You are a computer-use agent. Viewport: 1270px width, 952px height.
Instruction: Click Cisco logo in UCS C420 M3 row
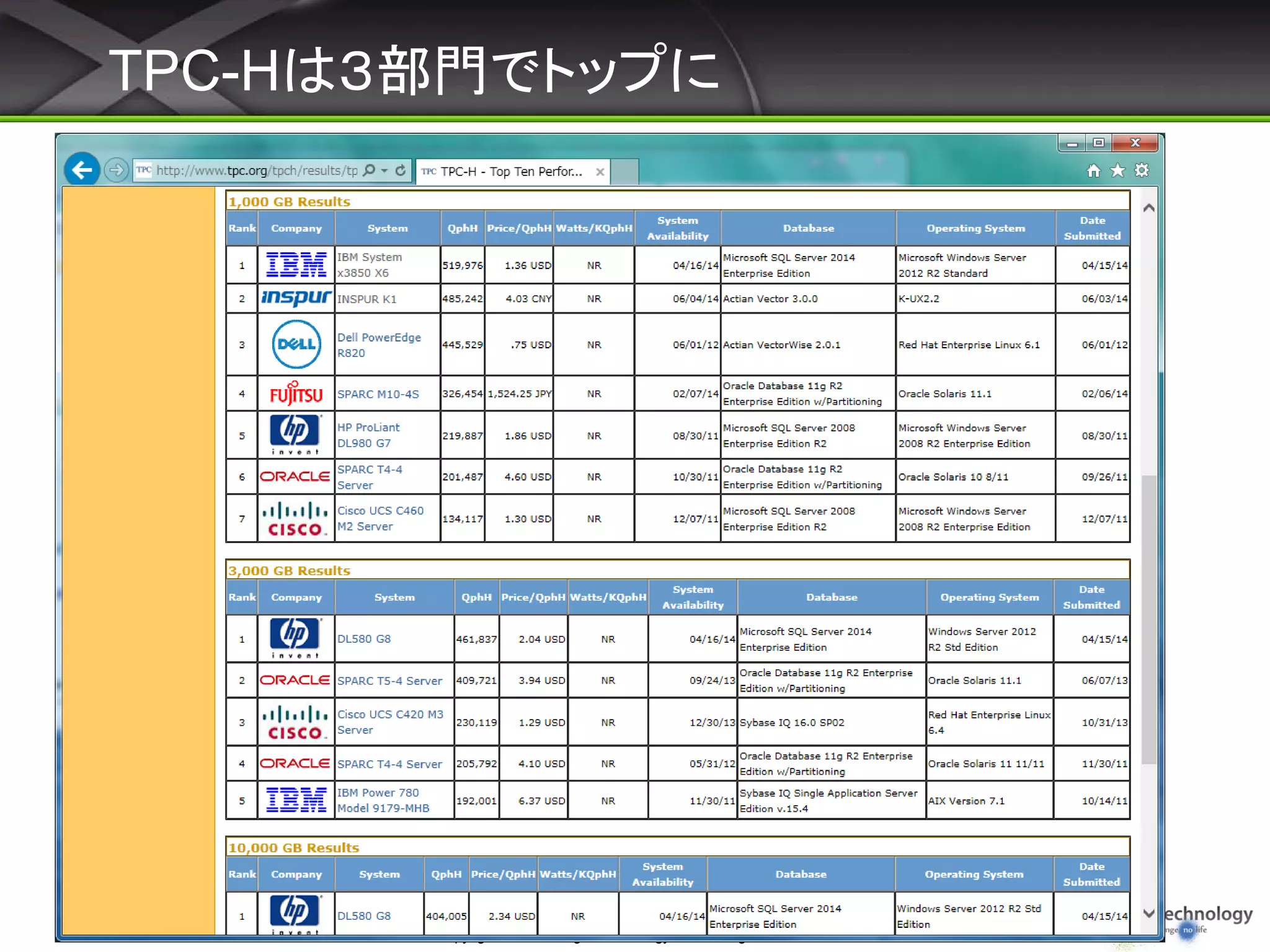tap(295, 722)
